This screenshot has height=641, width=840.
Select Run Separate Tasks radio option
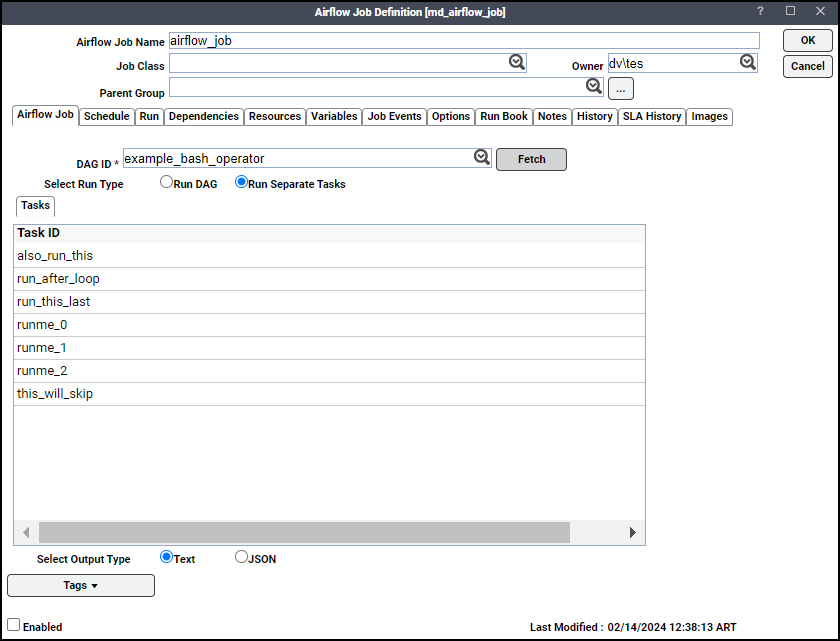pos(241,182)
